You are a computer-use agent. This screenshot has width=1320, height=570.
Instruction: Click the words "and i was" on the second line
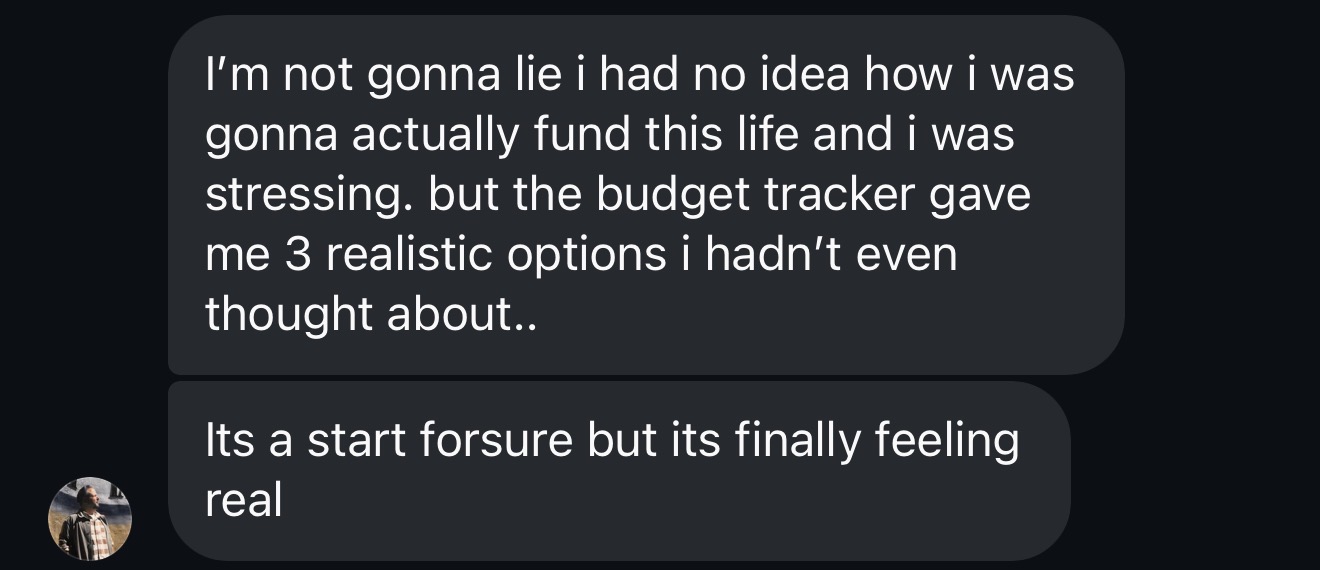pos(913,136)
